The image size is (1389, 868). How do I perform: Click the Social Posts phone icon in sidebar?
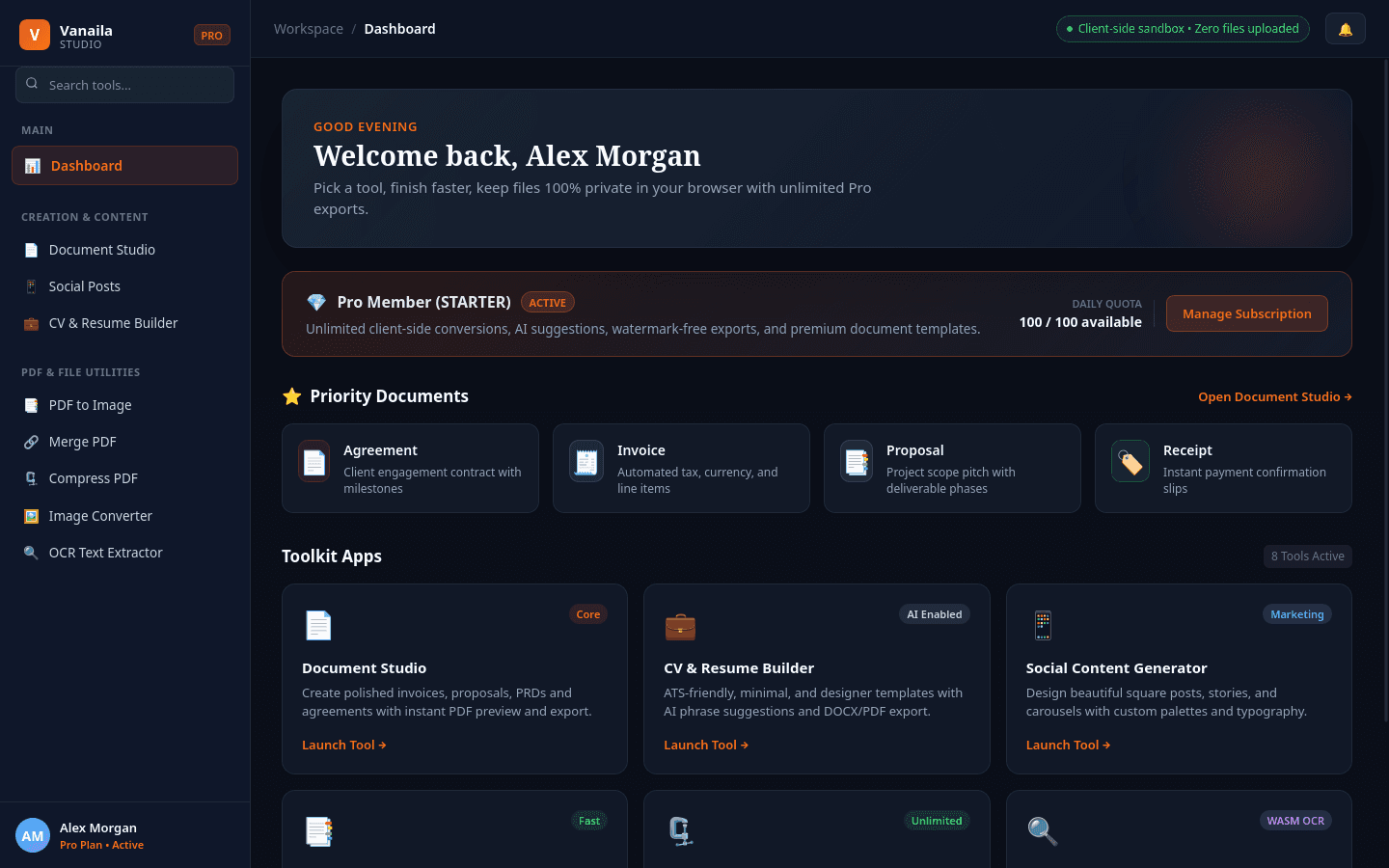click(x=31, y=286)
